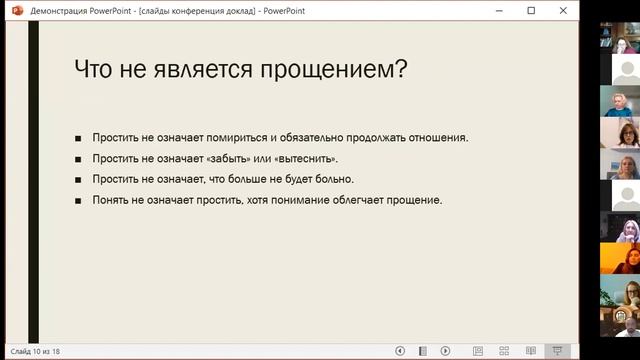Click the PowerPoint app logo in title bar
The width and height of the screenshot is (640, 360).
coord(17,11)
